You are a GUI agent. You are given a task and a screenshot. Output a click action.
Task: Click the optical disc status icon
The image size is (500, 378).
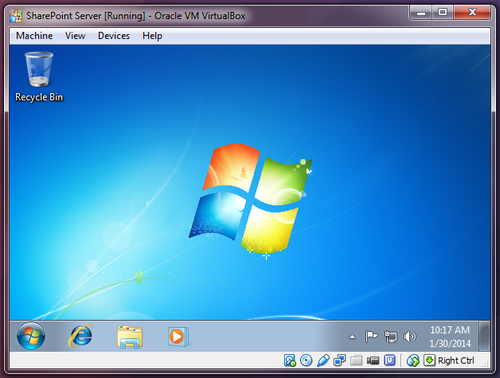pyautogui.click(x=306, y=360)
